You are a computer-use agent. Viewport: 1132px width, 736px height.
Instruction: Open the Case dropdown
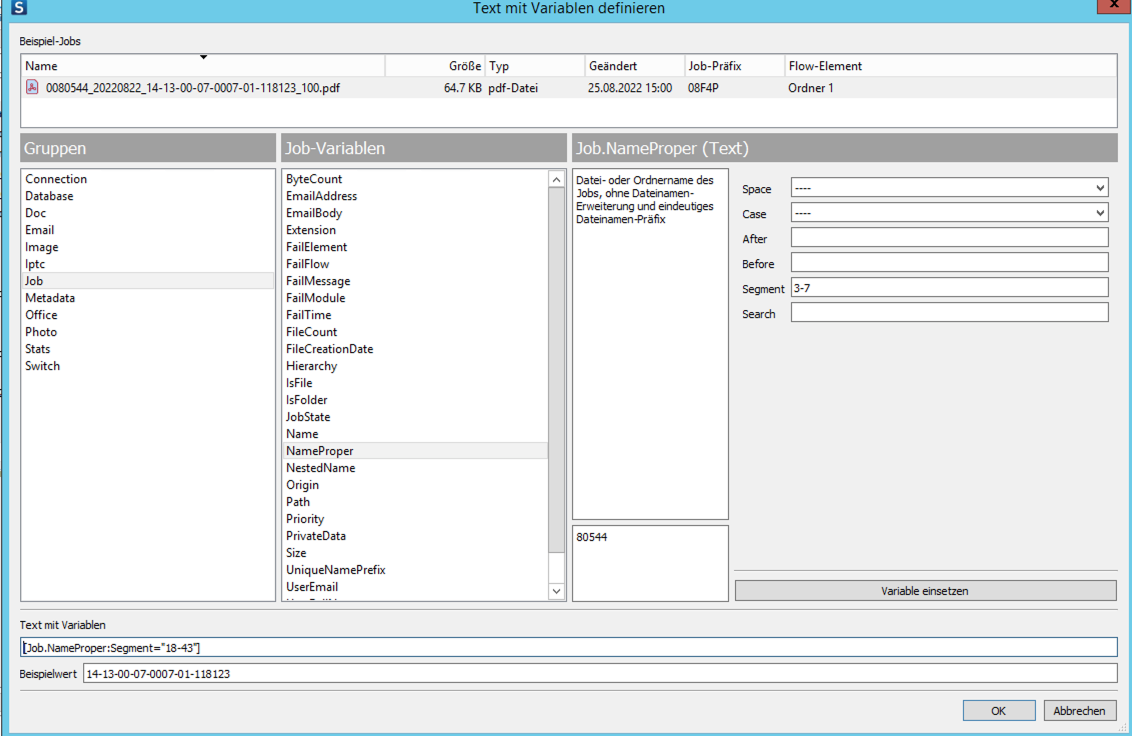coord(948,213)
